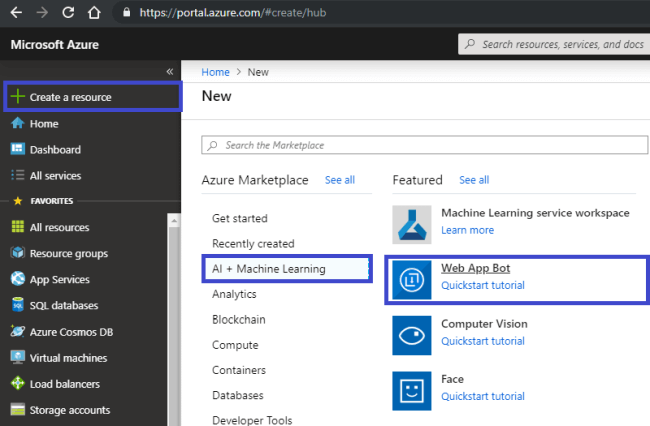This screenshot has height=426, width=650.
Task: Click the padlock site security icon
Action: [x=126, y=12]
